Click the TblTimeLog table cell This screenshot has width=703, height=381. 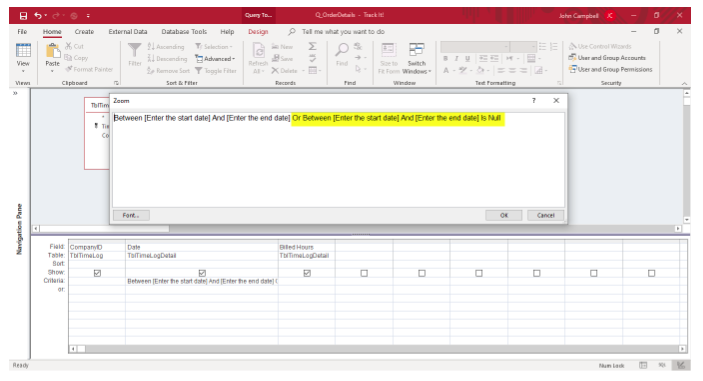[x=97, y=255]
